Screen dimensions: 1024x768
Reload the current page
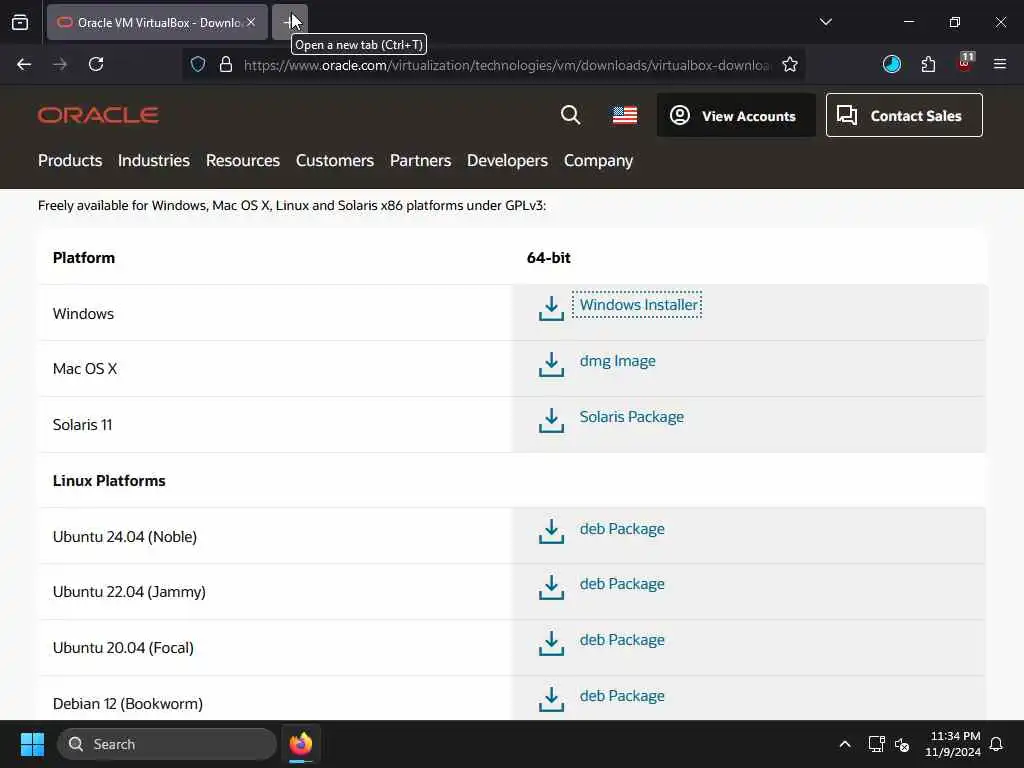[x=96, y=64]
